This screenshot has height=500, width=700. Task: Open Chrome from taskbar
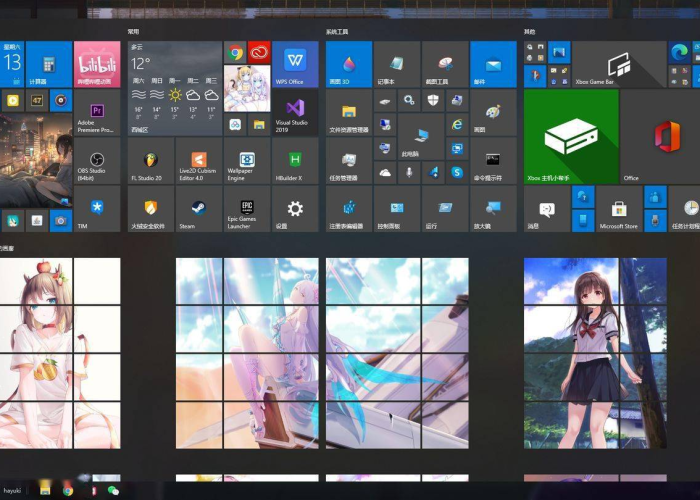68,491
